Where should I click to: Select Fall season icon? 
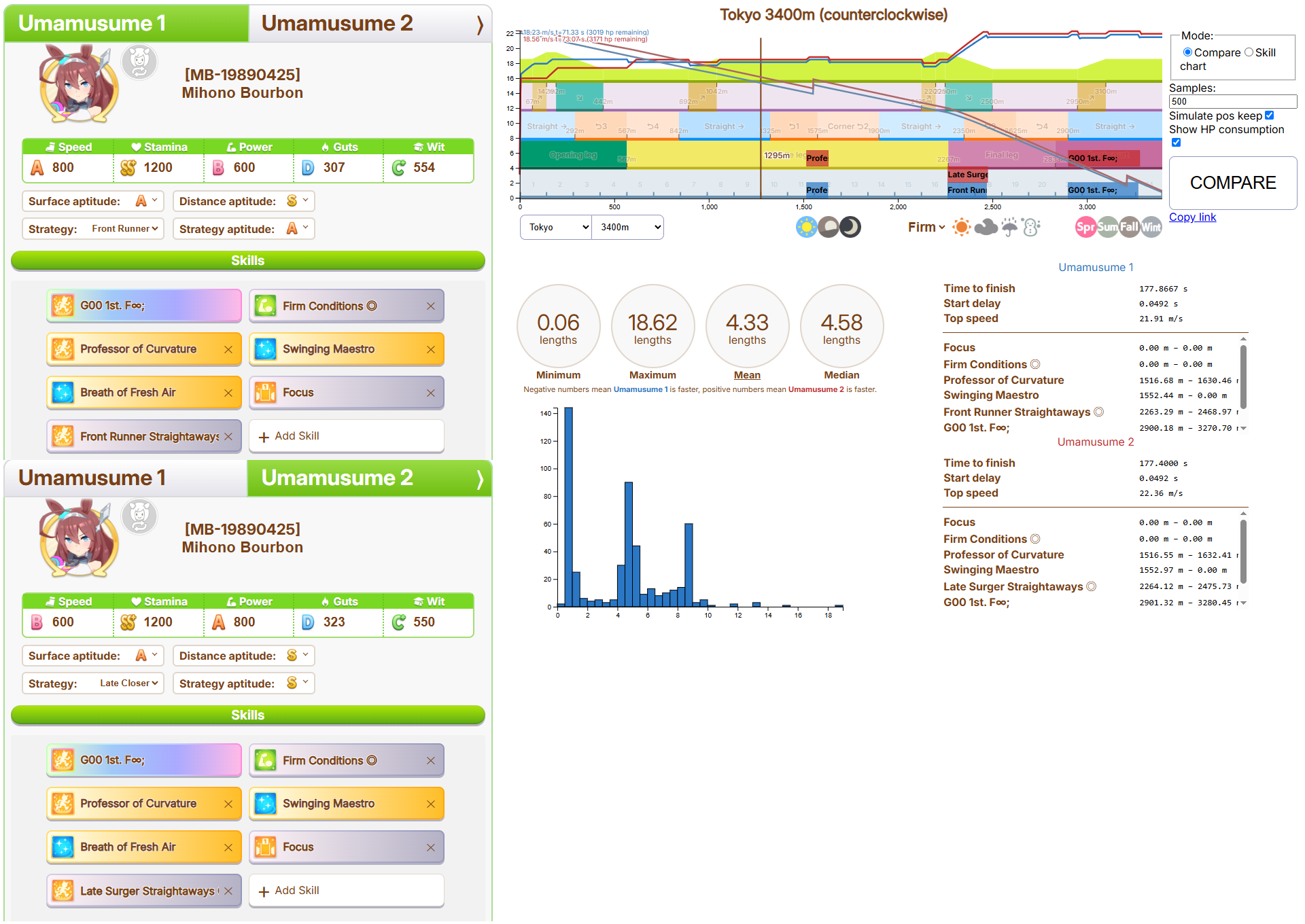click(x=1129, y=227)
